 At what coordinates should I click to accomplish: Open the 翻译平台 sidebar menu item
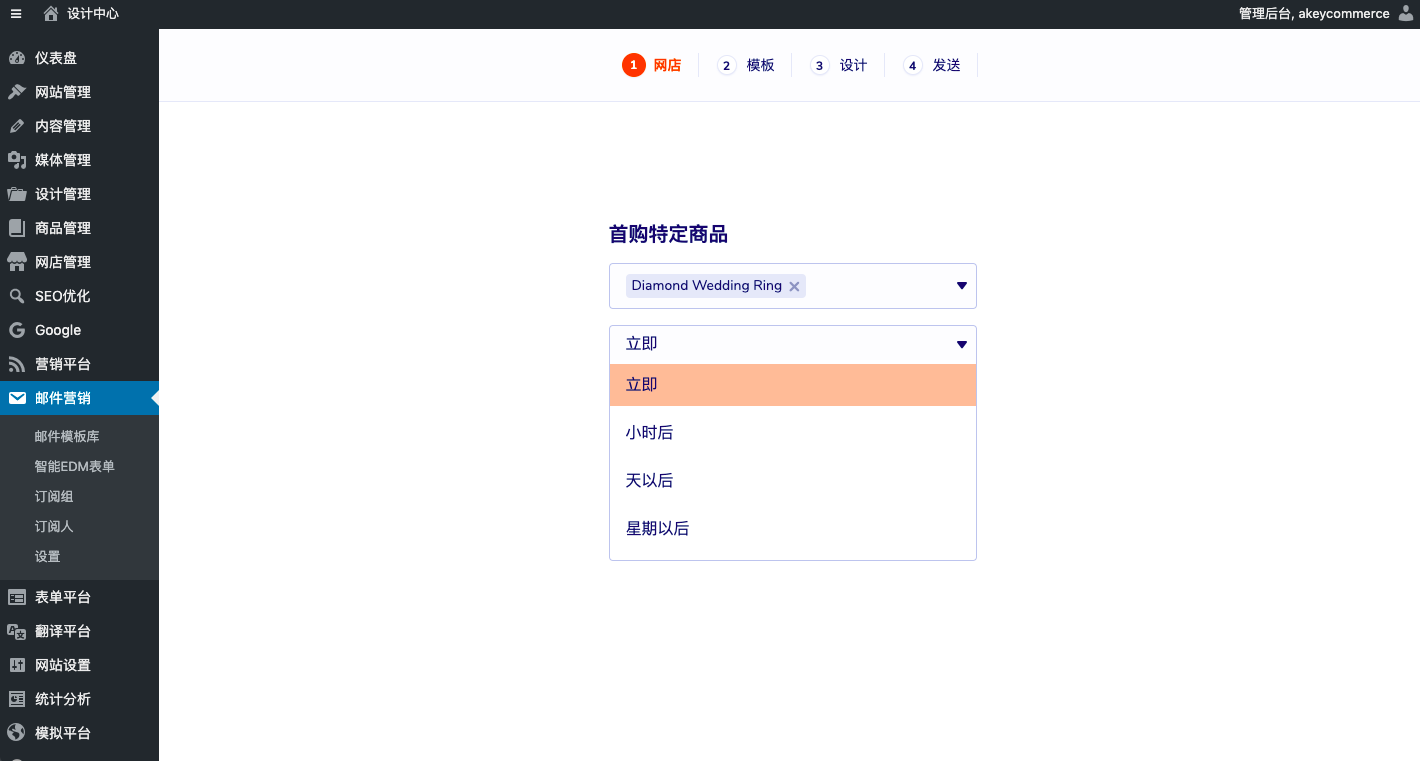62,631
